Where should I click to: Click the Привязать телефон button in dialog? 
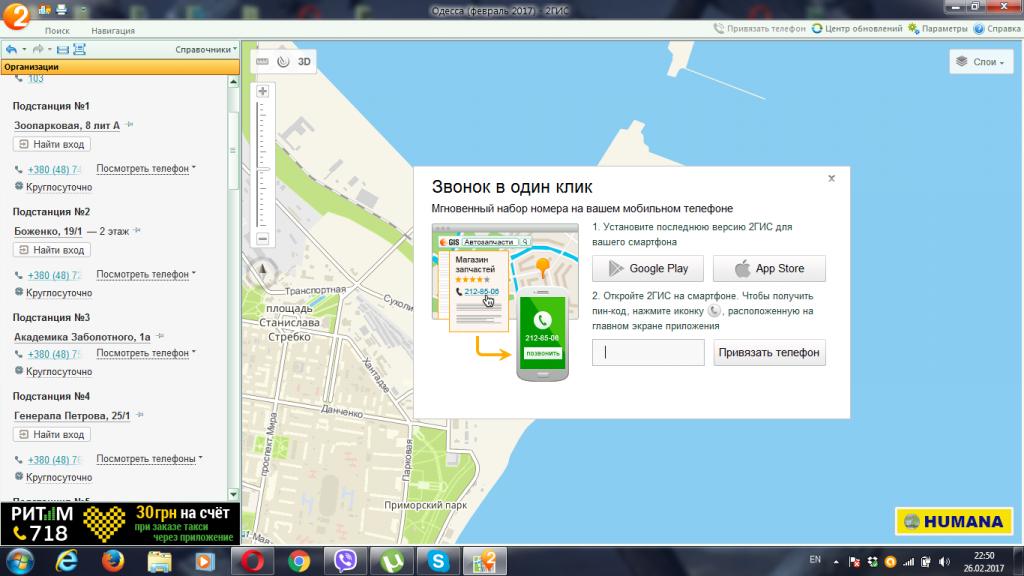[769, 353]
